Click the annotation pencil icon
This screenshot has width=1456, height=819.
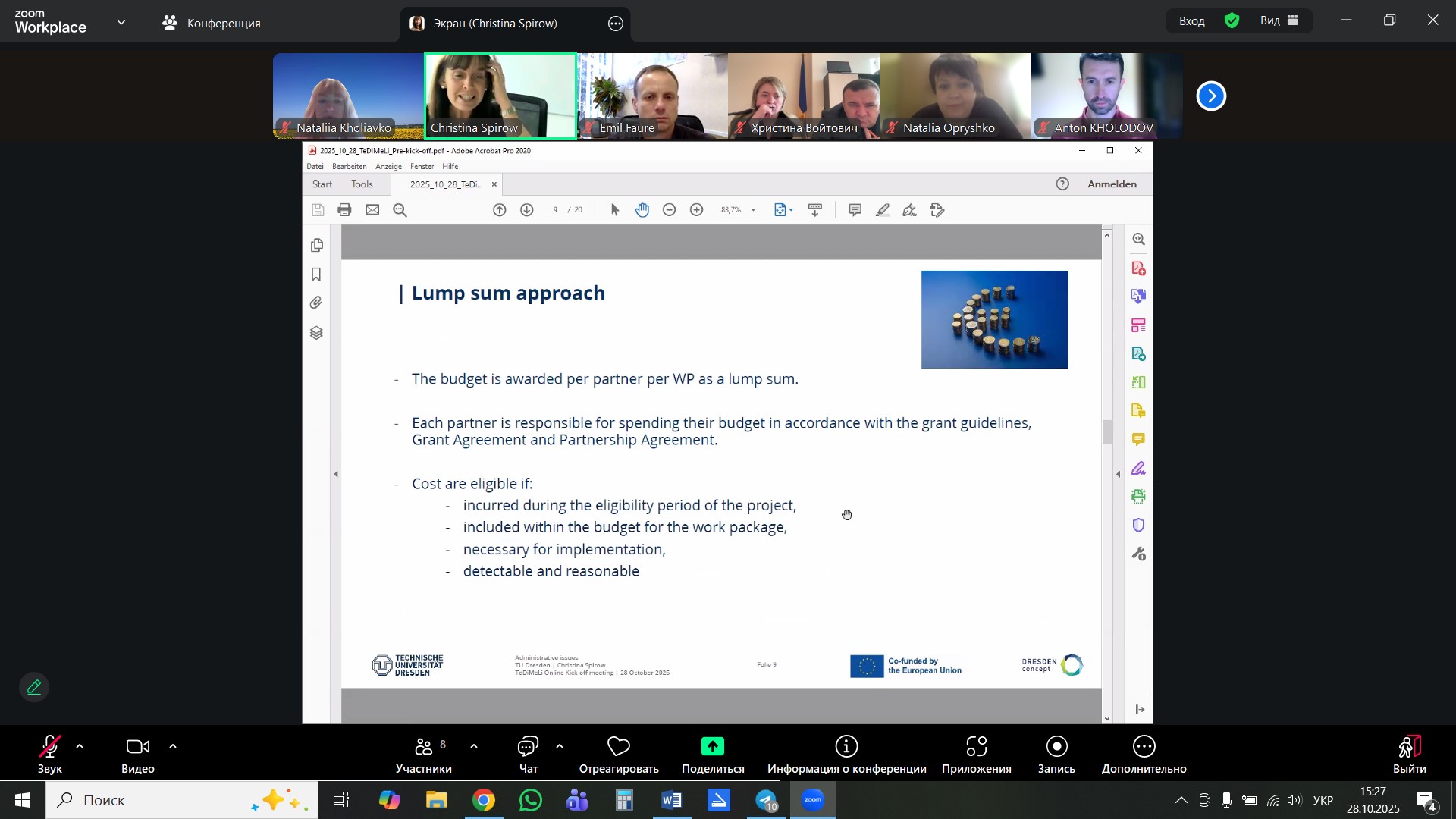pos(34,688)
